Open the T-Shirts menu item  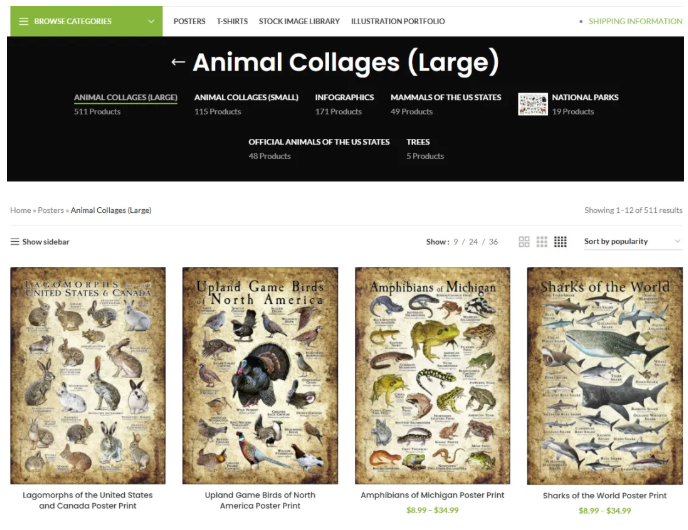click(x=232, y=21)
